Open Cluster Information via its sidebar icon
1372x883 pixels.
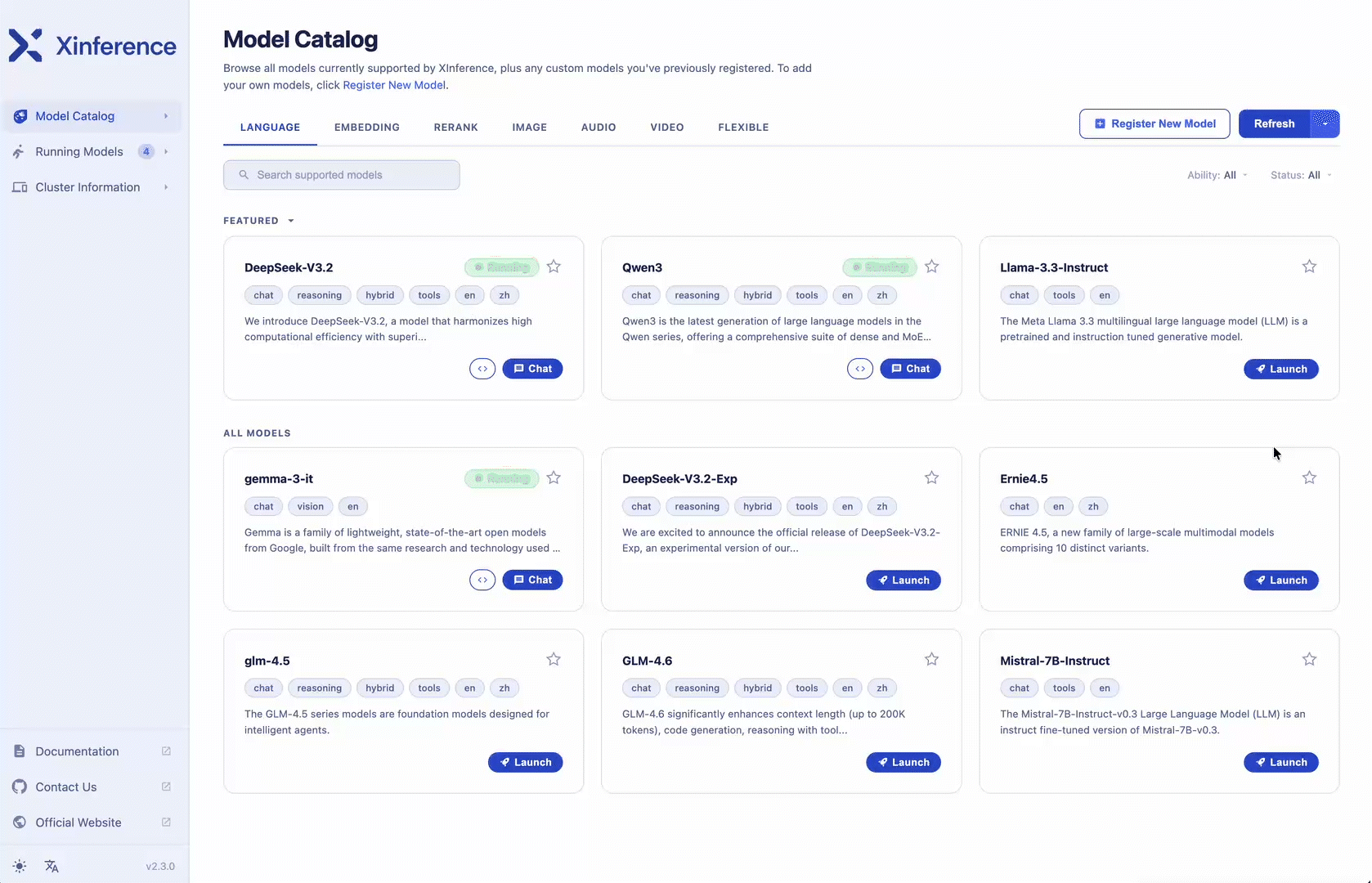[20, 186]
